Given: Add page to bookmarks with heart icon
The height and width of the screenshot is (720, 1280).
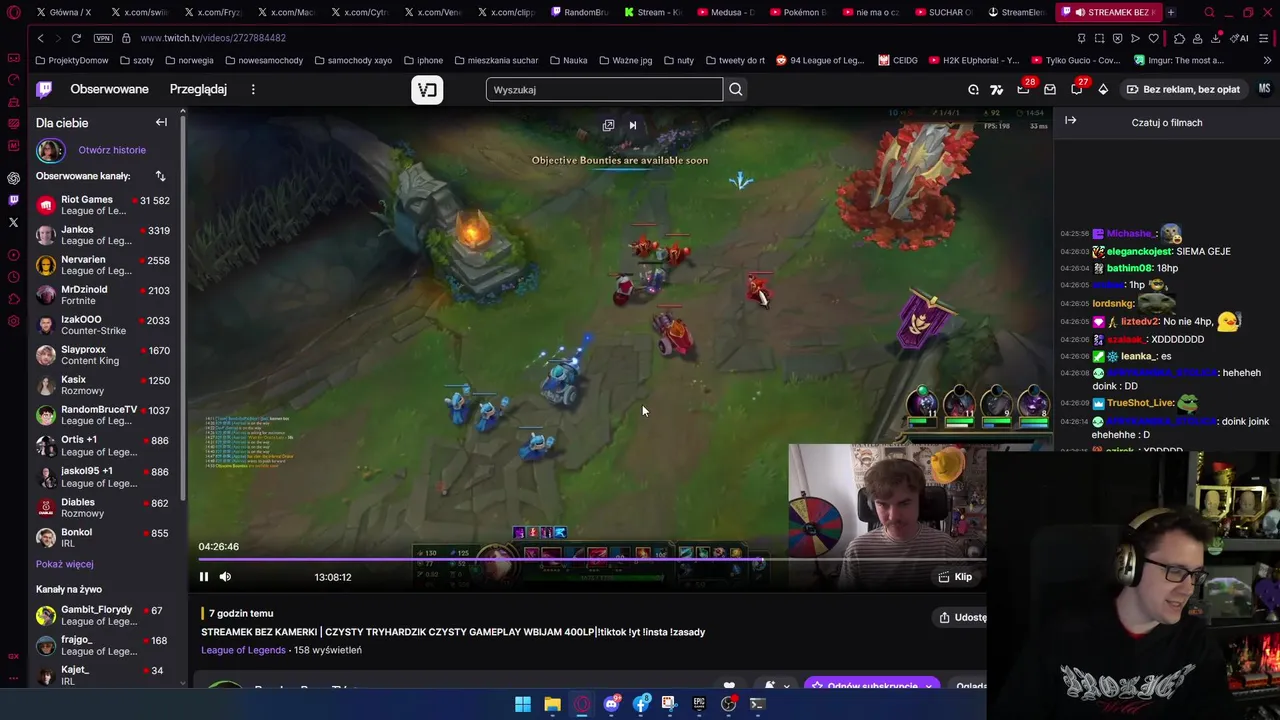Looking at the screenshot, I should point(1153,38).
